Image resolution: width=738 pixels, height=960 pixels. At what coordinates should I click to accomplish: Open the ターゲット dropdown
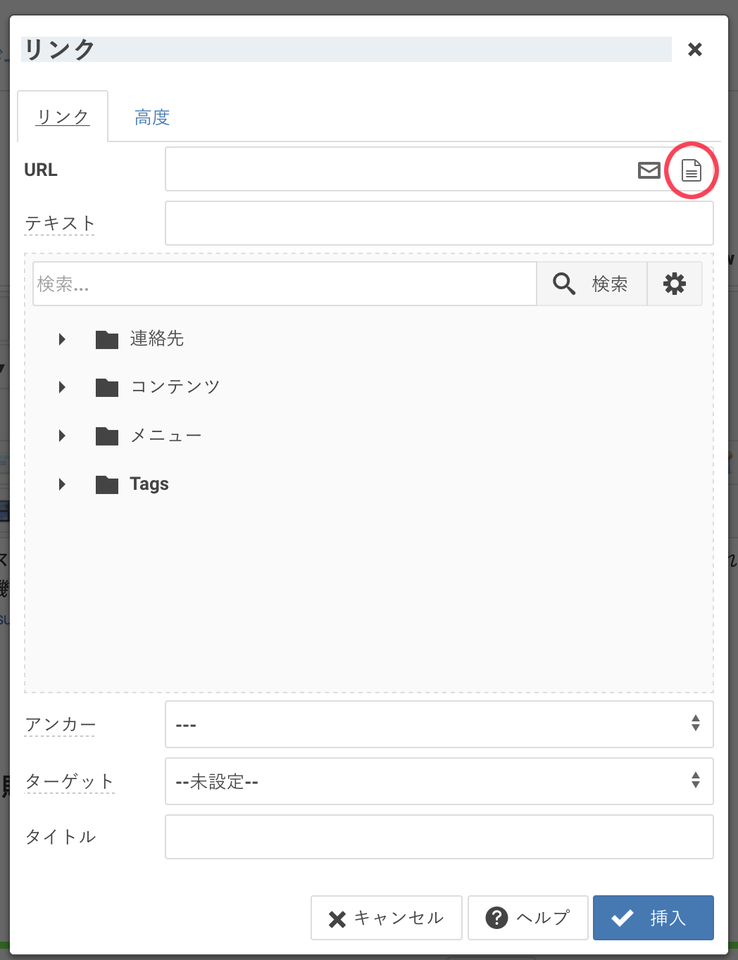438,781
